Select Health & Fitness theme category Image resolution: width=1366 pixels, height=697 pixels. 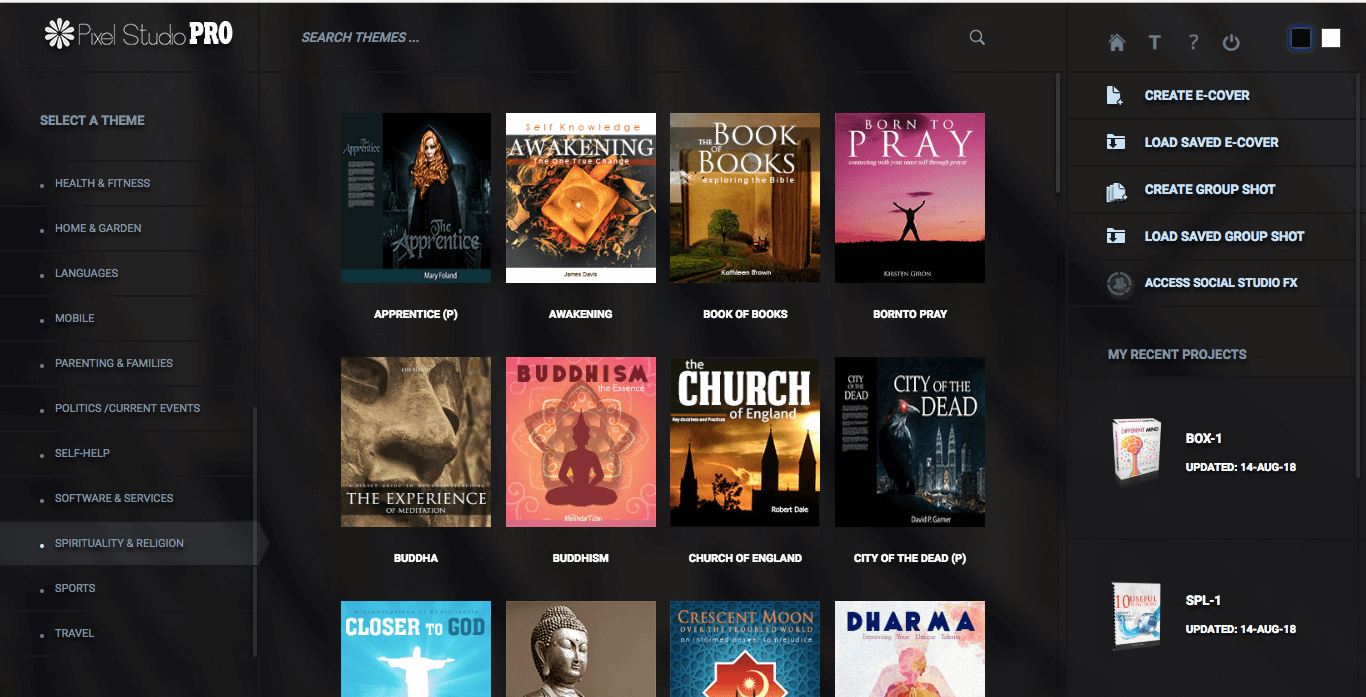point(102,183)
